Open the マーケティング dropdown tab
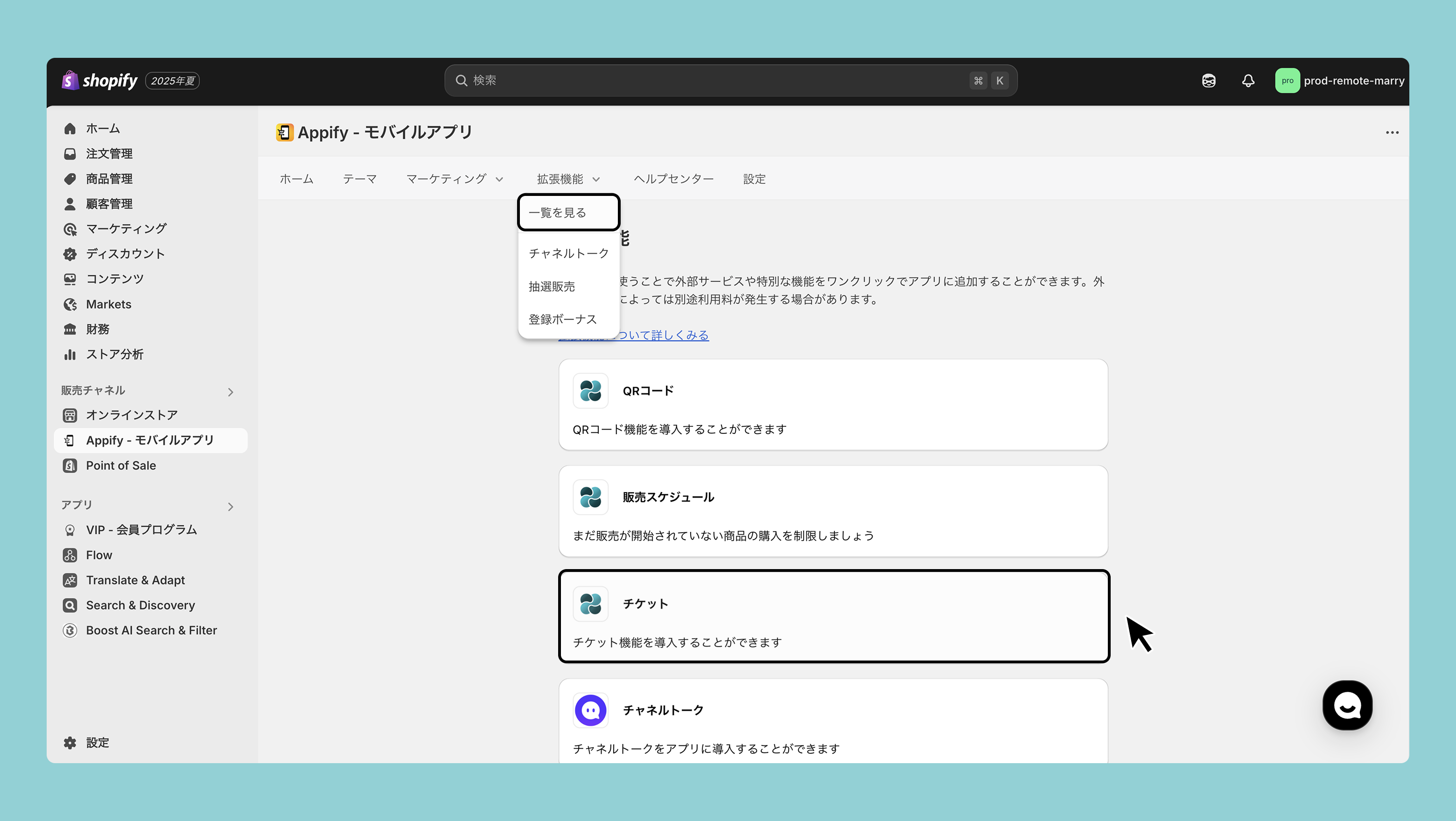 454,179
